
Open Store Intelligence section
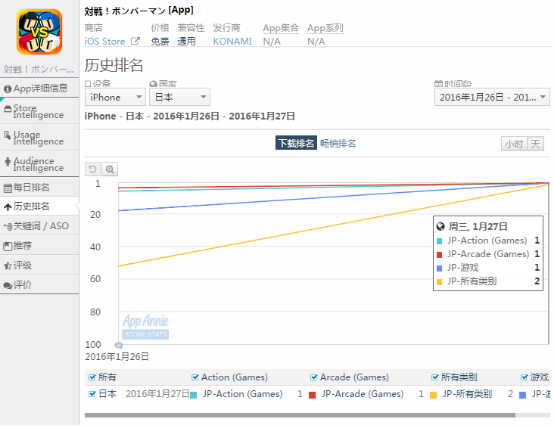pyautogui.click(x=40, y=111)
